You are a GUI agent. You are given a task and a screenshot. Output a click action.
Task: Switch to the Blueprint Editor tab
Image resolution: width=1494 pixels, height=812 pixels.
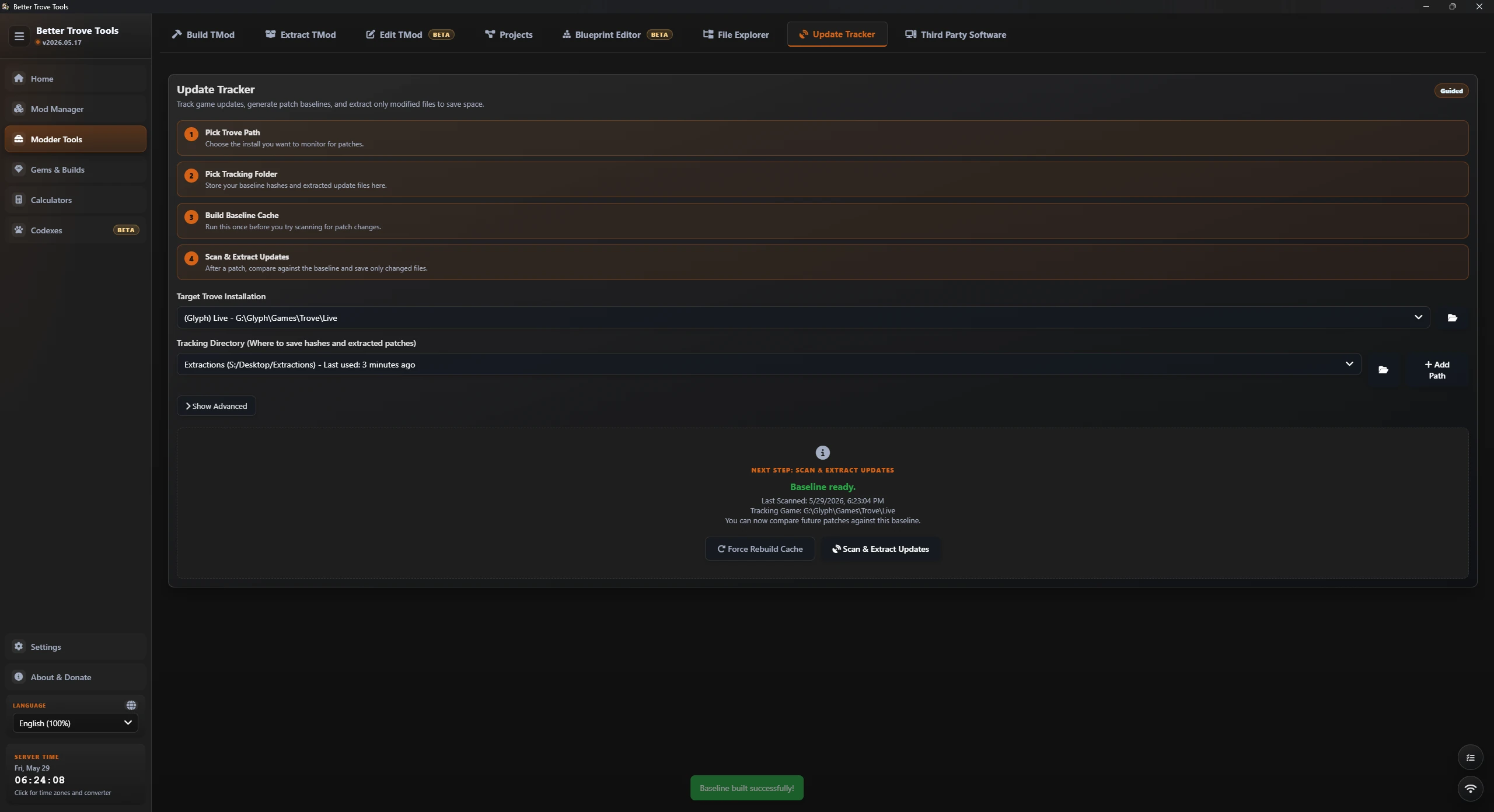pyautogui.click(x=617, y=34)
